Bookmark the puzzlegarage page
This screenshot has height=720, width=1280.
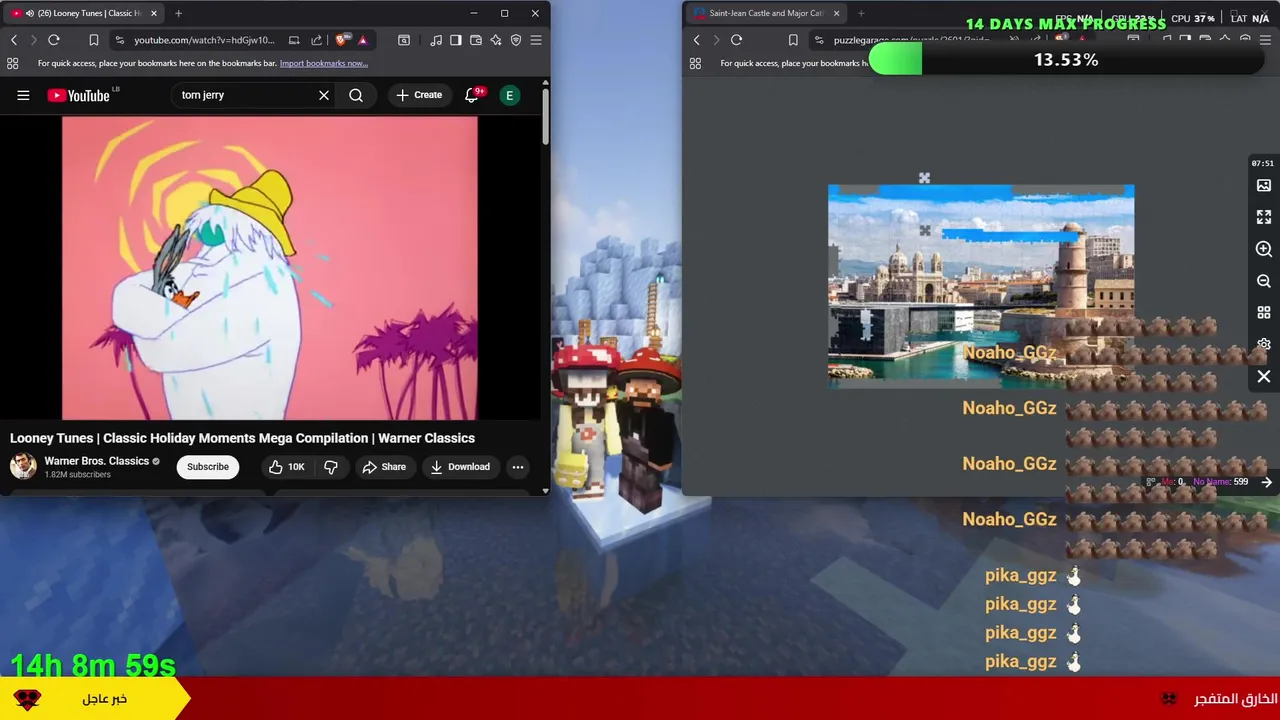(x=793, y=40)
